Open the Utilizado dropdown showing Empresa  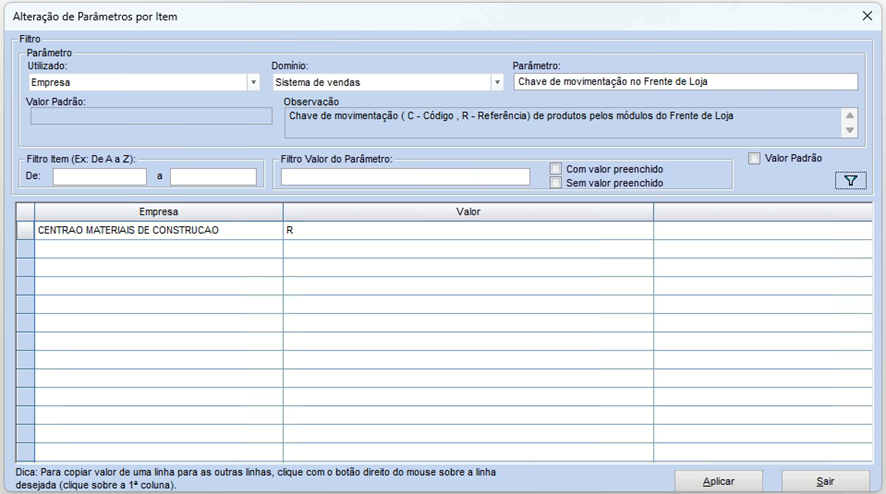click(x=253, y=82)
